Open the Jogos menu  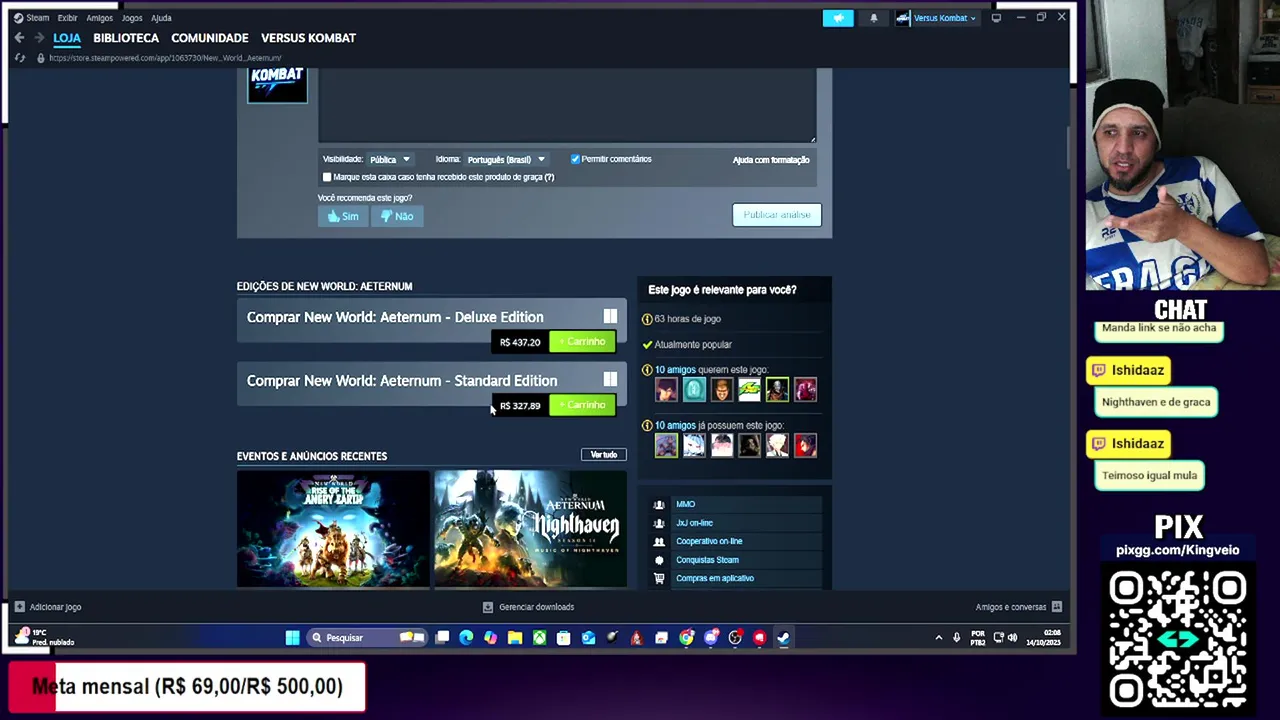point(132,18)
